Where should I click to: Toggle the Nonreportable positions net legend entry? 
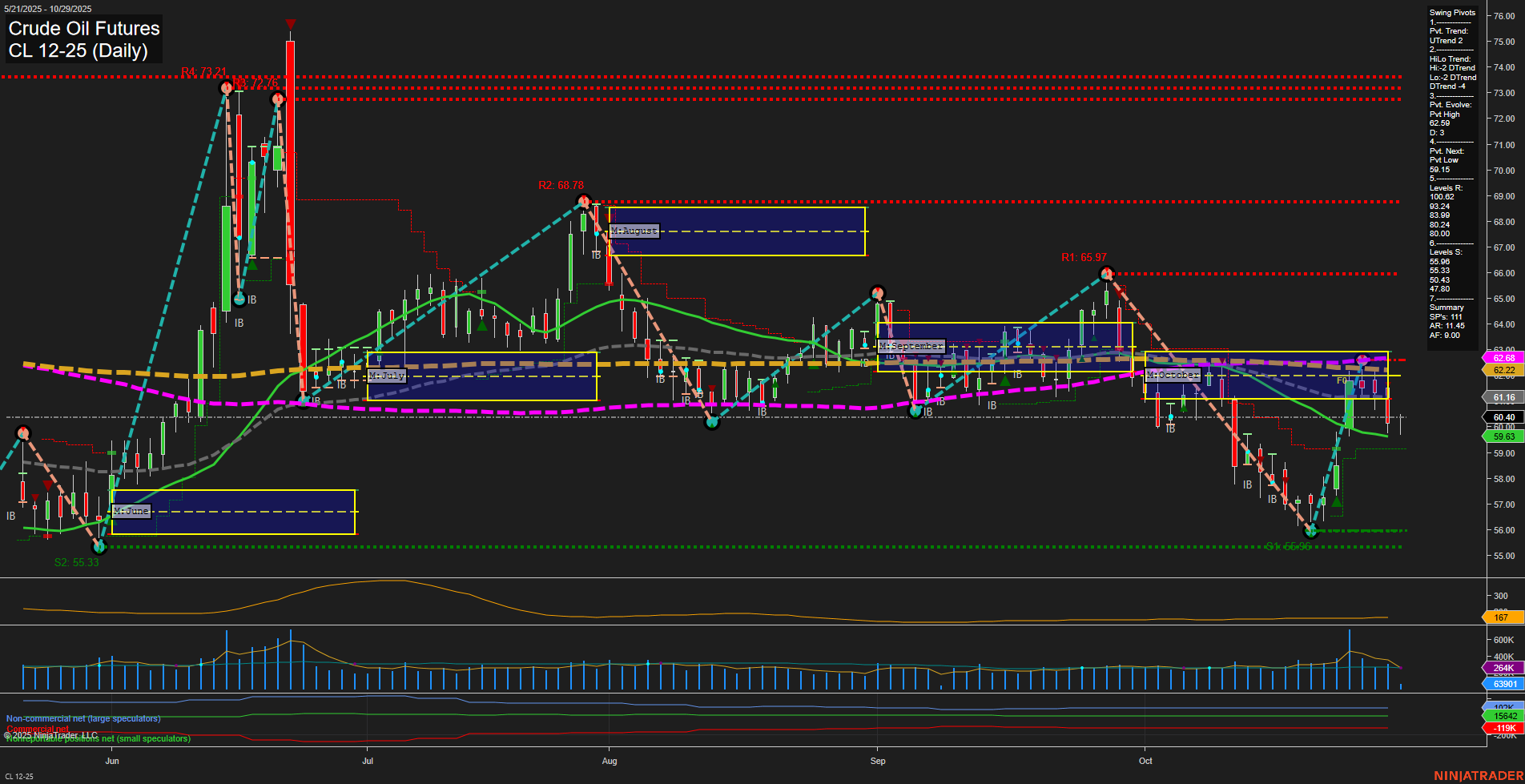coord(98,739)
